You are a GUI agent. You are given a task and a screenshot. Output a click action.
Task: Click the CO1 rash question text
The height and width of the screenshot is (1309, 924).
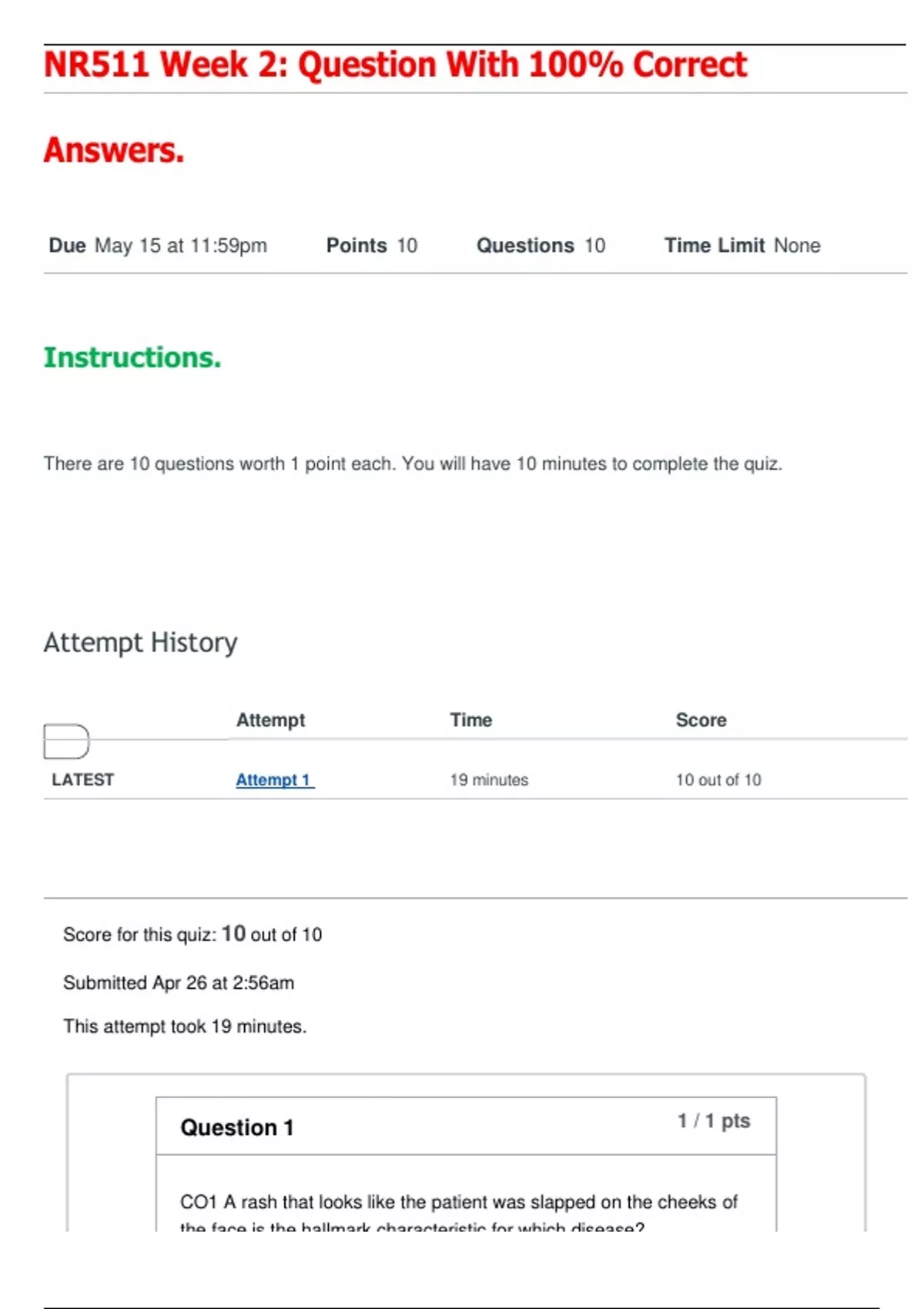coord(458,1203)
